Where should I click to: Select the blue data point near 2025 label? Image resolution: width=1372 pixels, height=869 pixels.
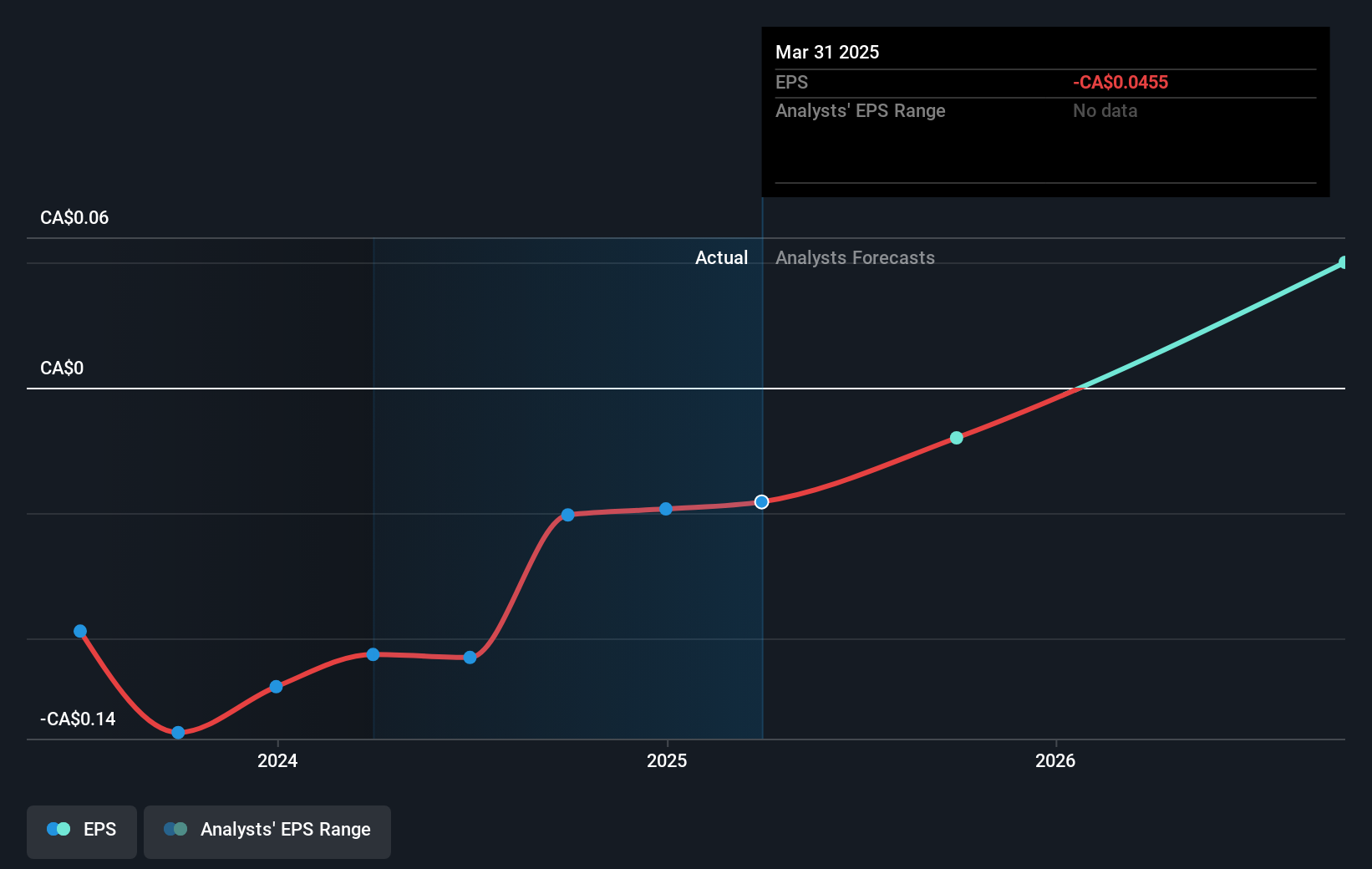click(665, 509)
